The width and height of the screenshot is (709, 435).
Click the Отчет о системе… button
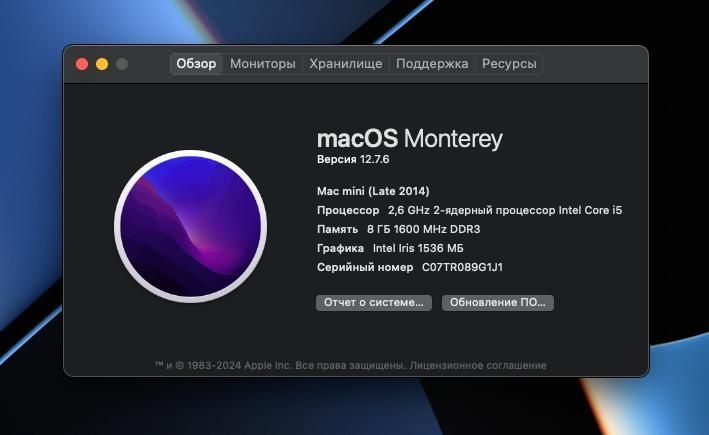coord(374,303)
